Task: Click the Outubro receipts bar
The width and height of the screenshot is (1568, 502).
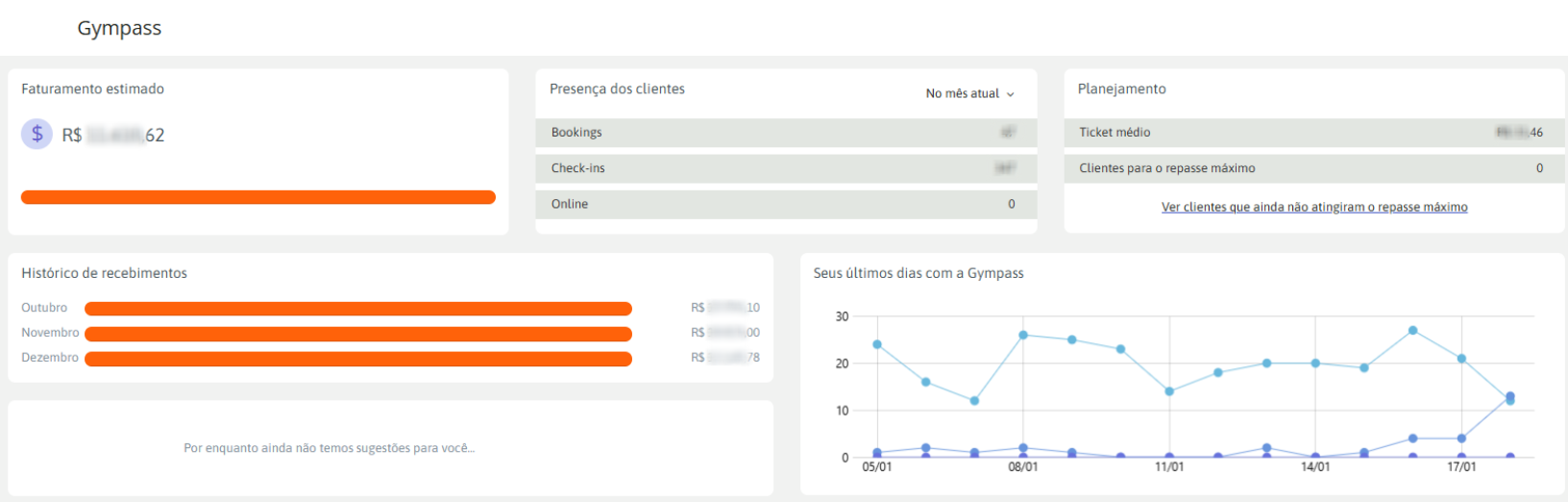Action: click(x=358, y=309)
